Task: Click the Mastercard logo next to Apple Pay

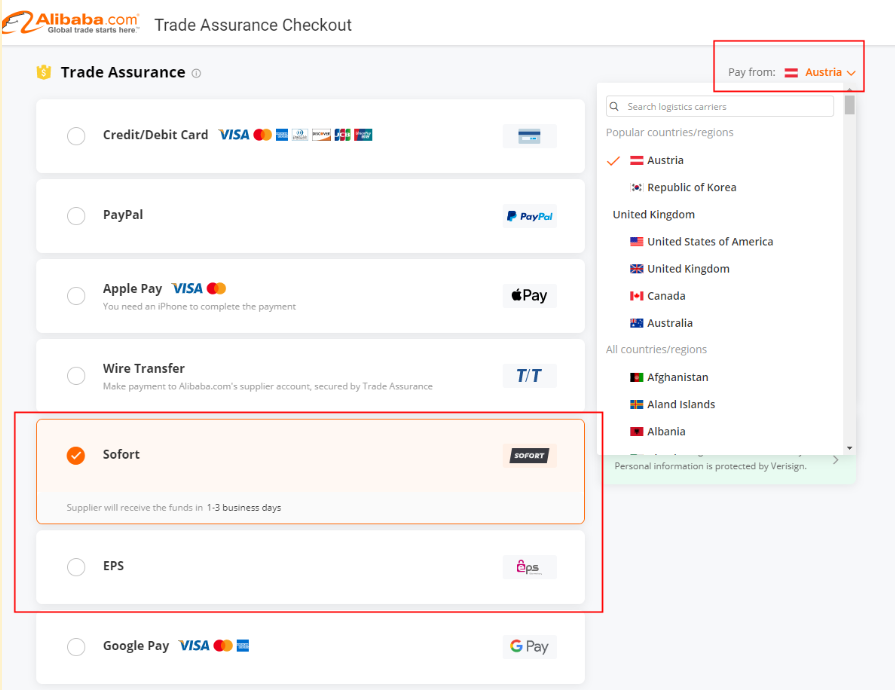Action: point(216,288)
